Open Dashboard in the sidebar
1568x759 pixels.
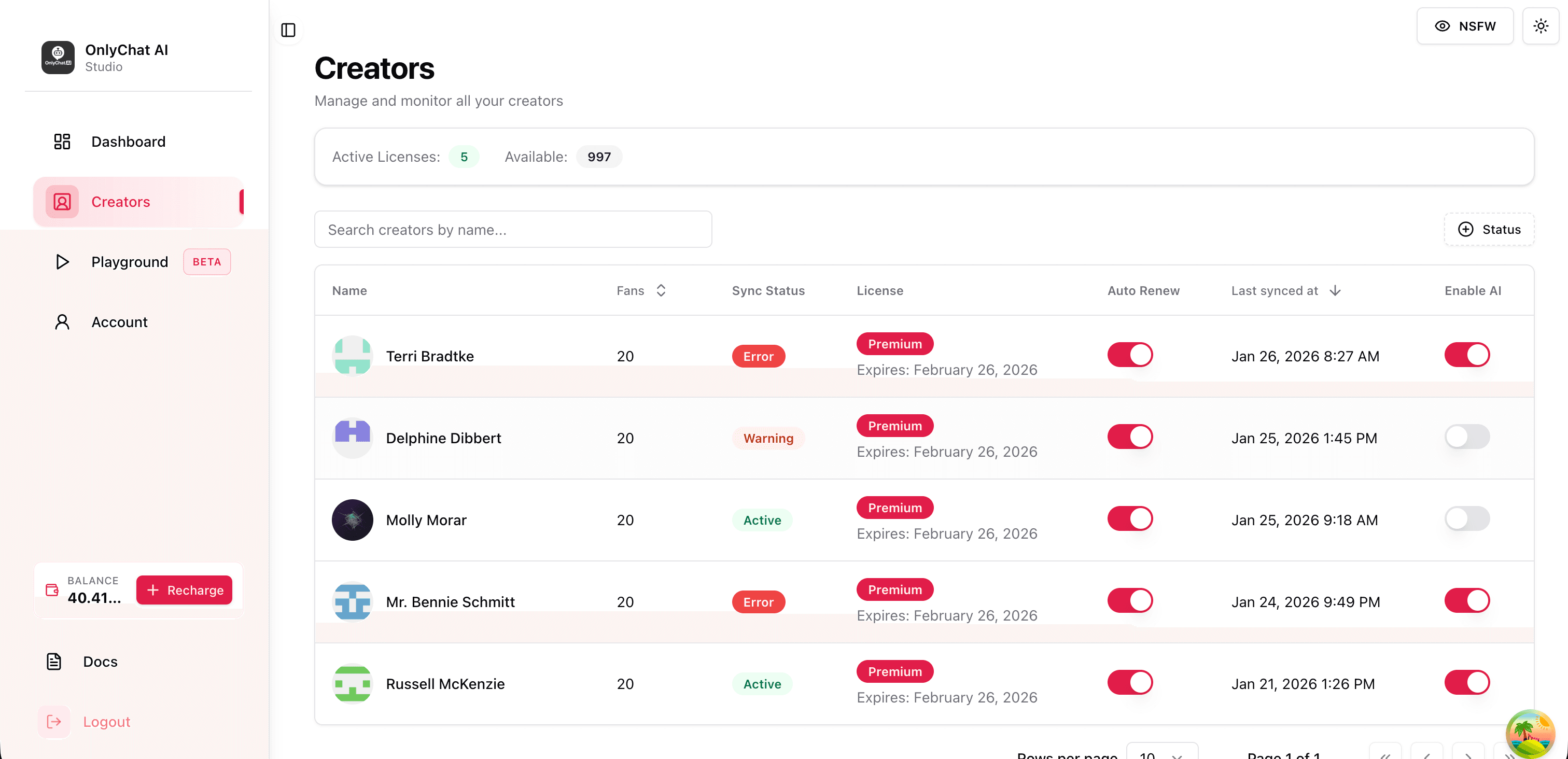(139, 141)
